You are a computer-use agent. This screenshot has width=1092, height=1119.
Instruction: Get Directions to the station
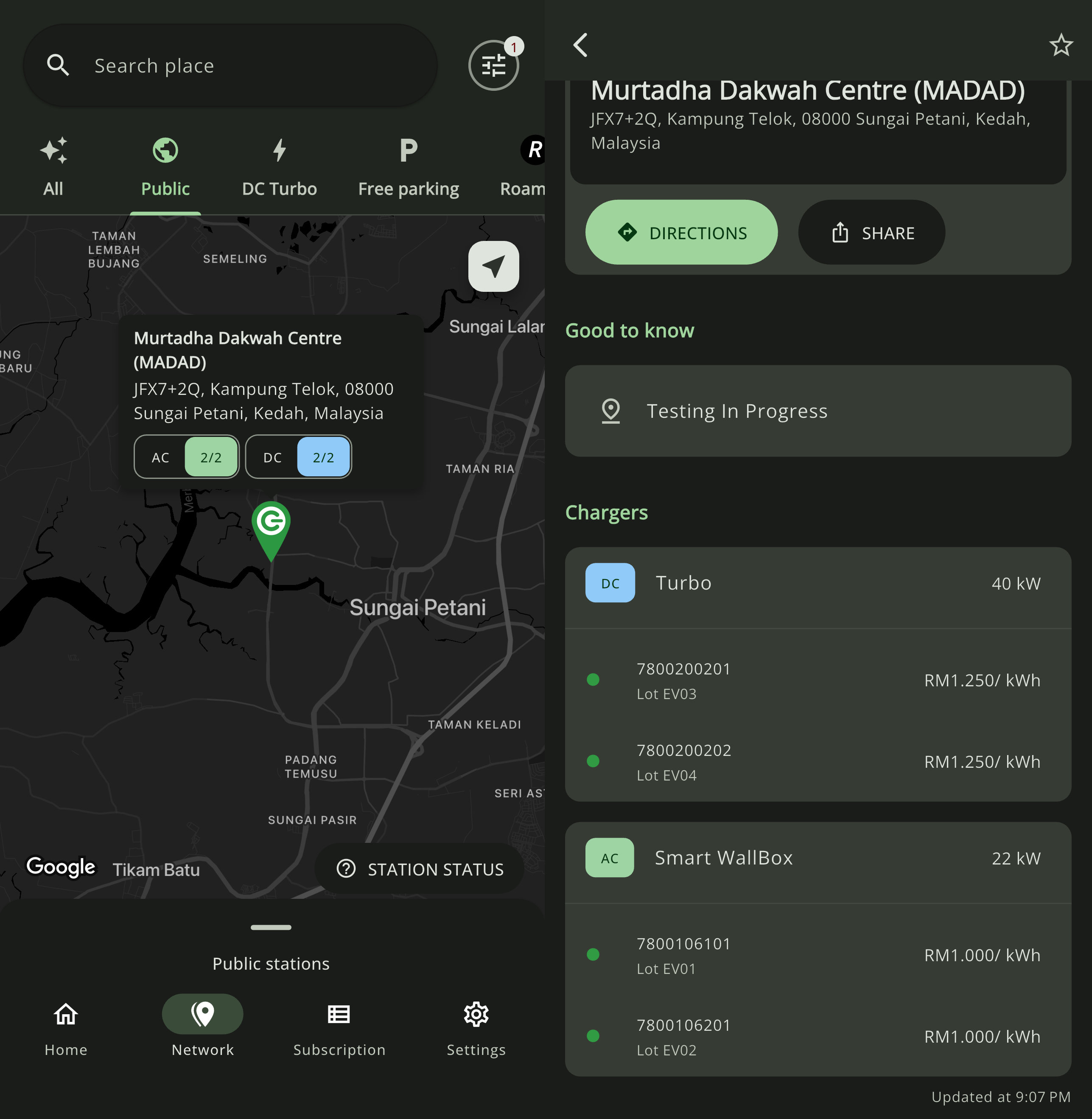[x=681, y=232]
